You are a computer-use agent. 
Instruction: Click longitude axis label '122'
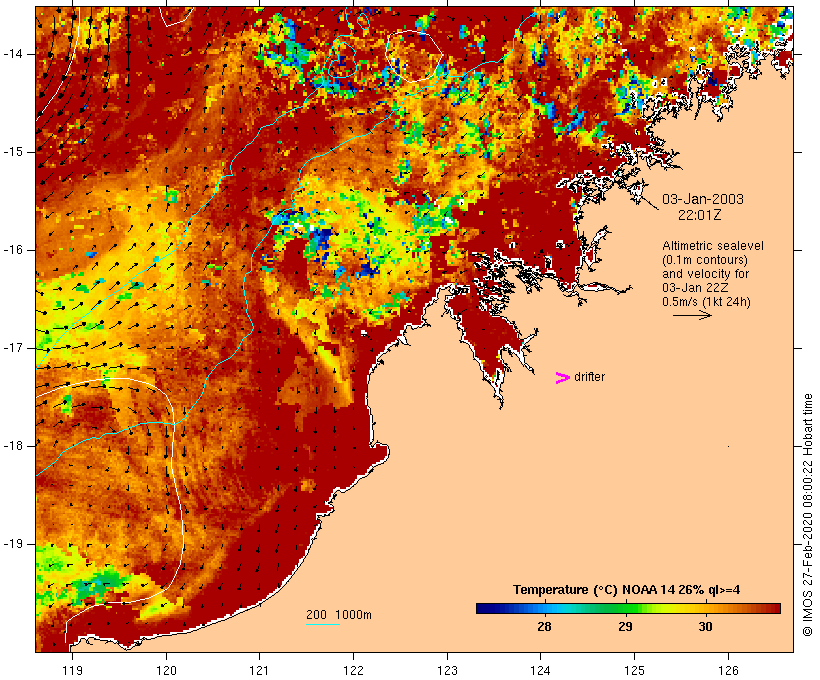[354, 670]
